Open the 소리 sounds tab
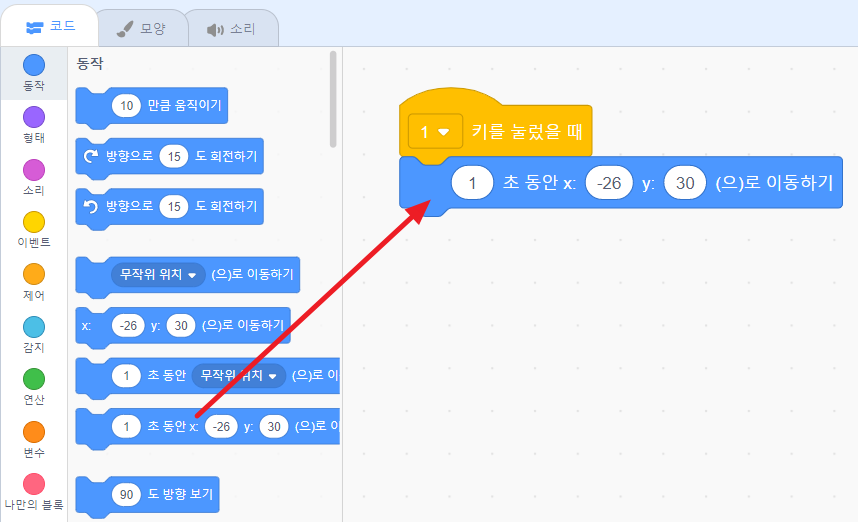 pos(233,29)
